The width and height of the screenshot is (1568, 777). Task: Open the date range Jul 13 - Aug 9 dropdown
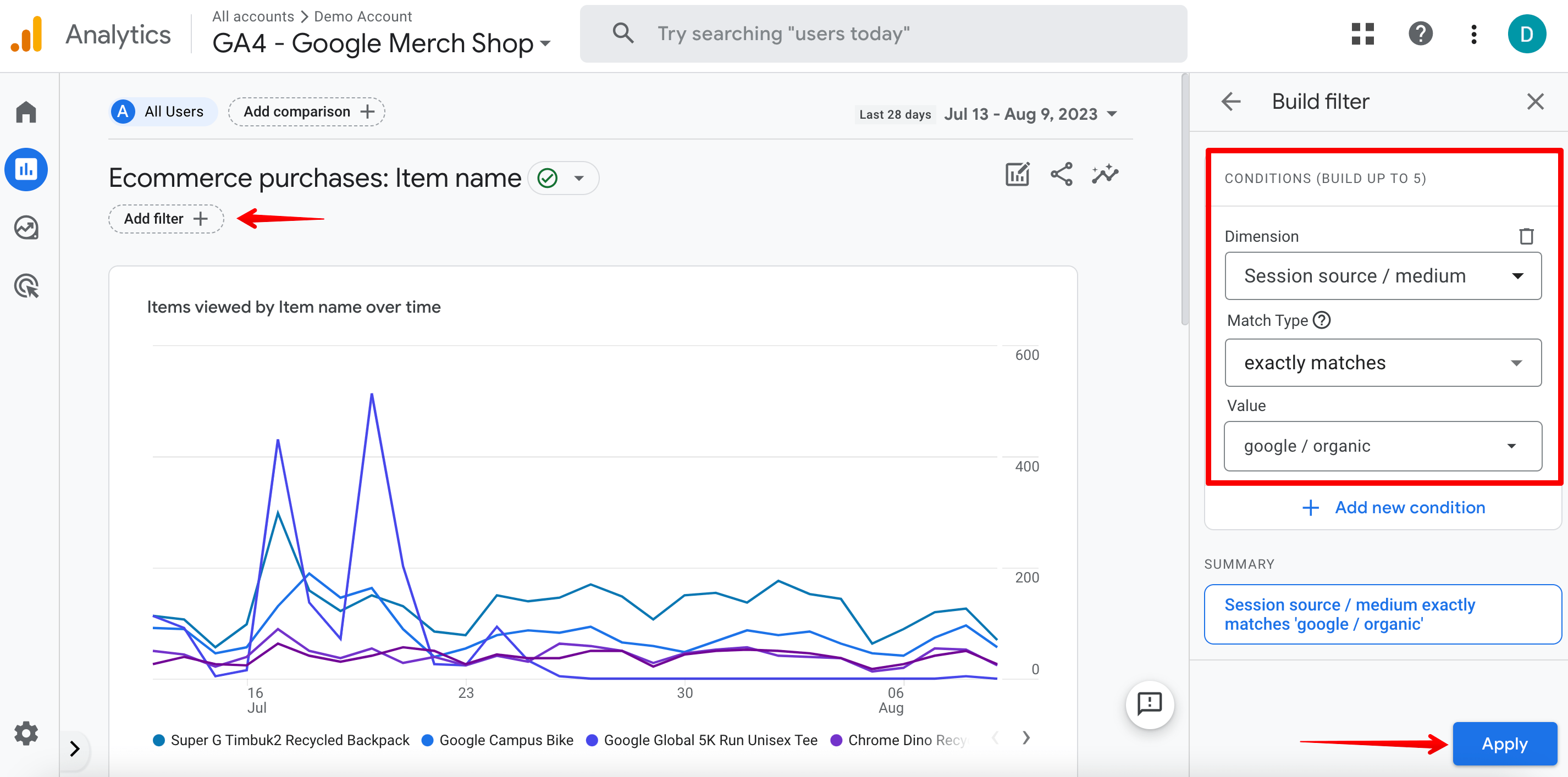[1030, 114]
